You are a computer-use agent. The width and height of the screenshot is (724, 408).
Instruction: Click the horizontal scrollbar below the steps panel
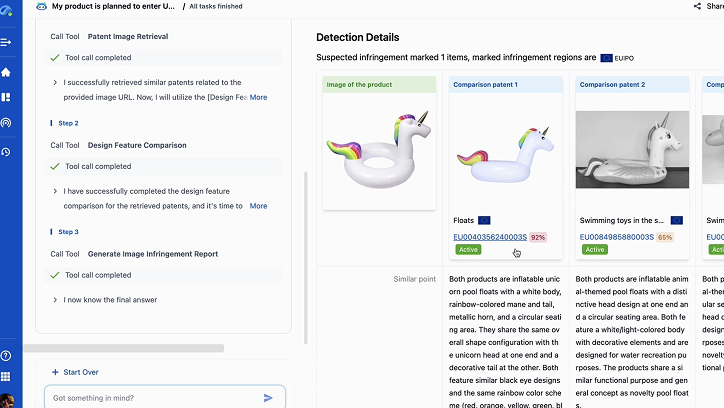click(124, 348)
